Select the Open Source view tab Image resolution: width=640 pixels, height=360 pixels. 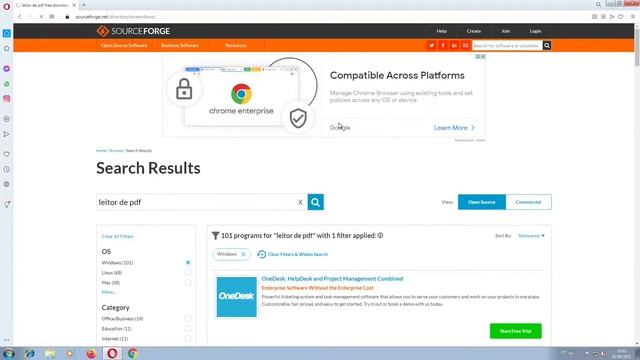[x=482, y=202]
